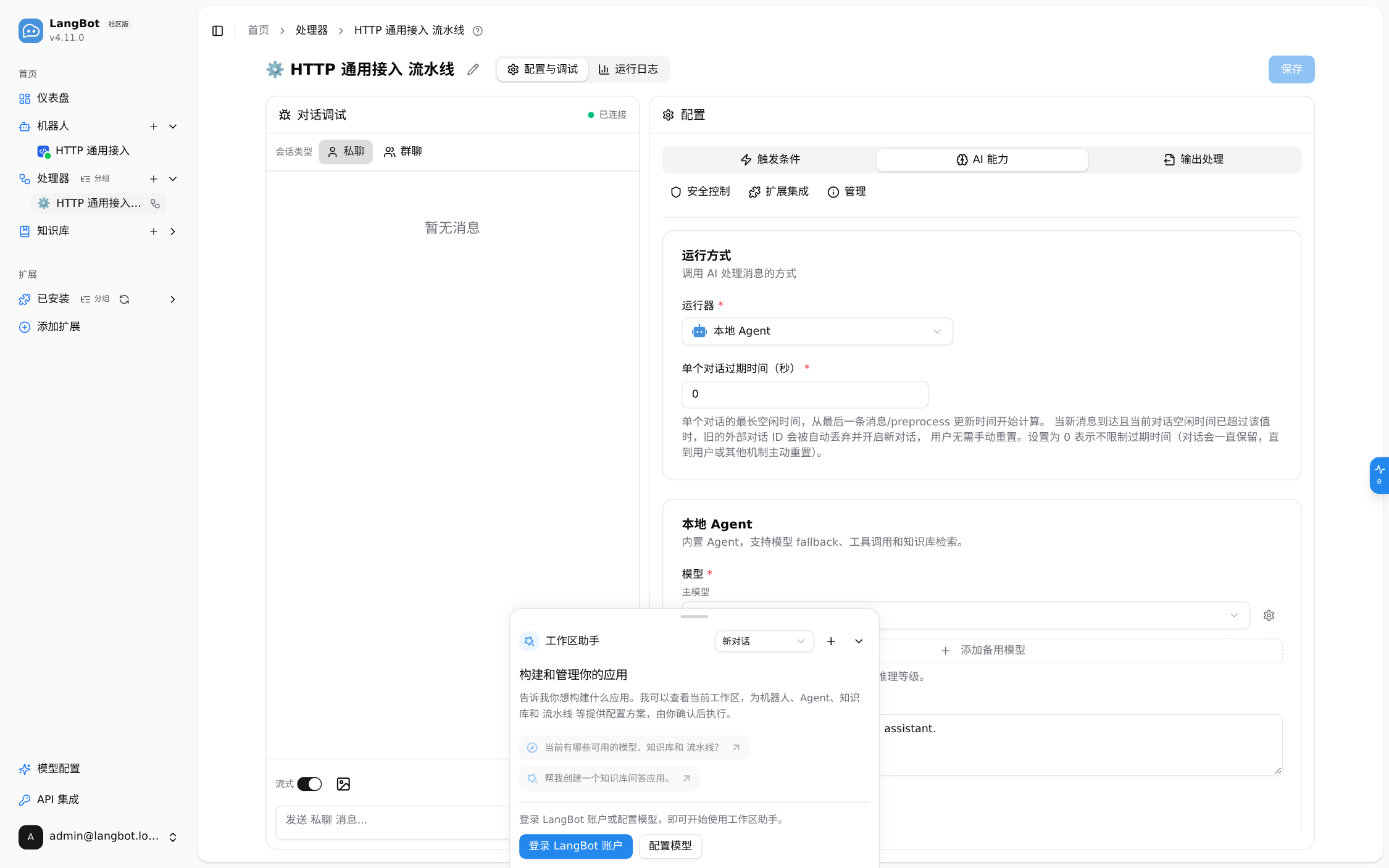Attach an image in the debug chat

pos(343,784)
